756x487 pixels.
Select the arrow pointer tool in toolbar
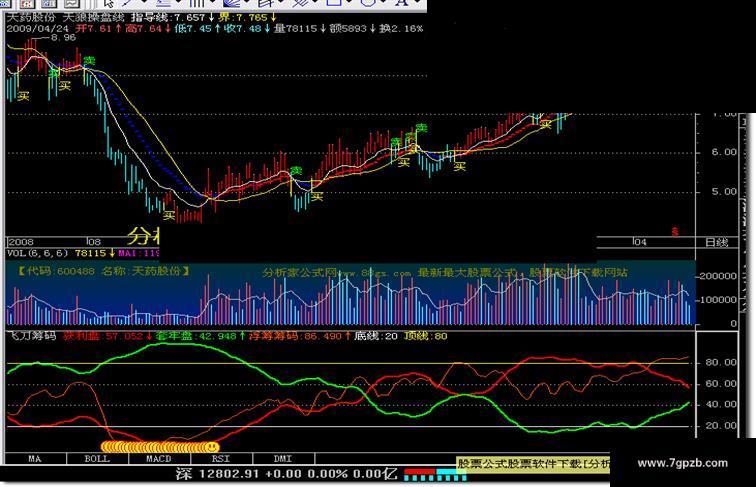(x=109, y=3)
